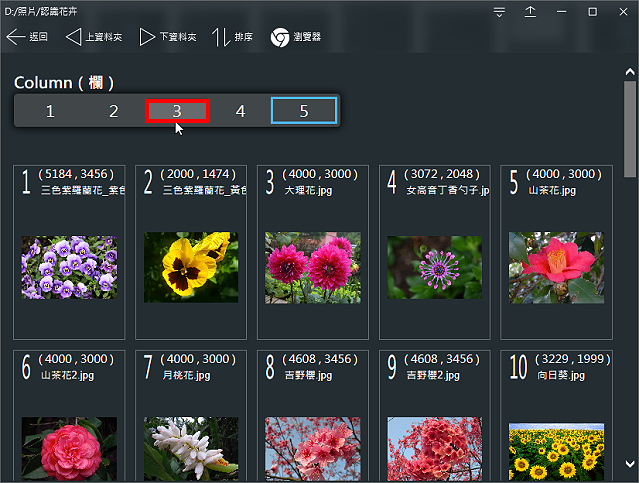
Task: Click the 瀏覽器 label
Action: (307, 37)
